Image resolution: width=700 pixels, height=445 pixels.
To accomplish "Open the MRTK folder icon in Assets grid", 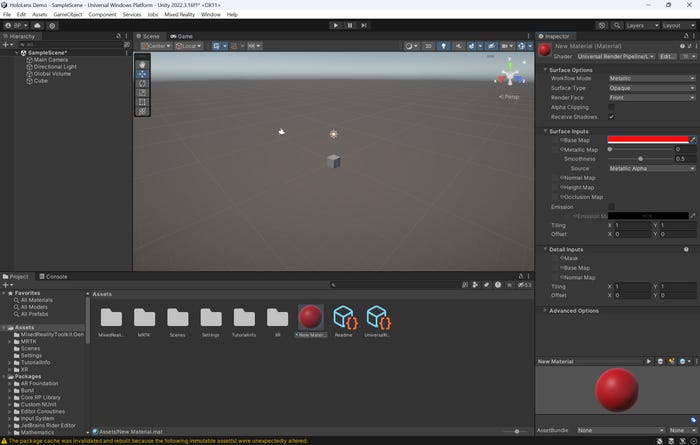I will [144, 318].
